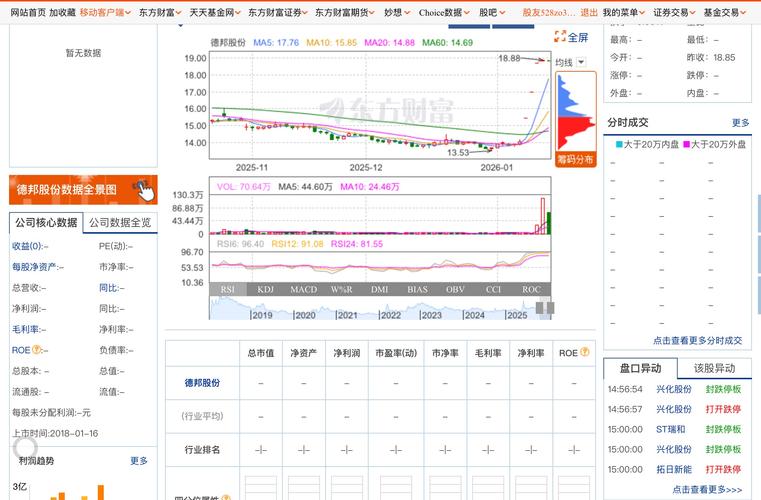The width and height of the screenshot is (761, 500).
Task: Expand the 均线 dropdown arrow
Action: tap(581, 62)
